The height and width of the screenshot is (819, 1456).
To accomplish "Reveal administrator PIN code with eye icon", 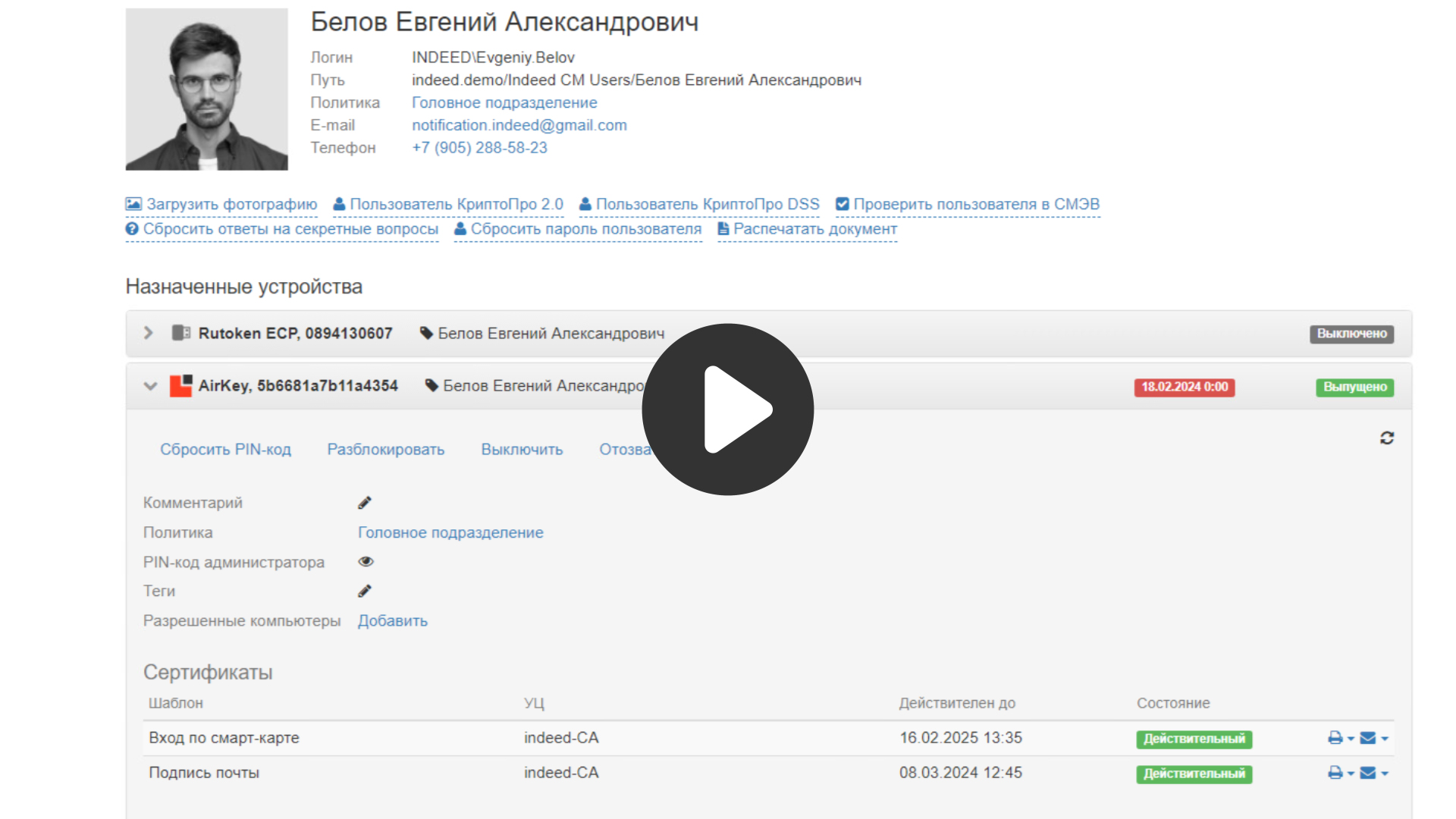I will pos(366,562).
